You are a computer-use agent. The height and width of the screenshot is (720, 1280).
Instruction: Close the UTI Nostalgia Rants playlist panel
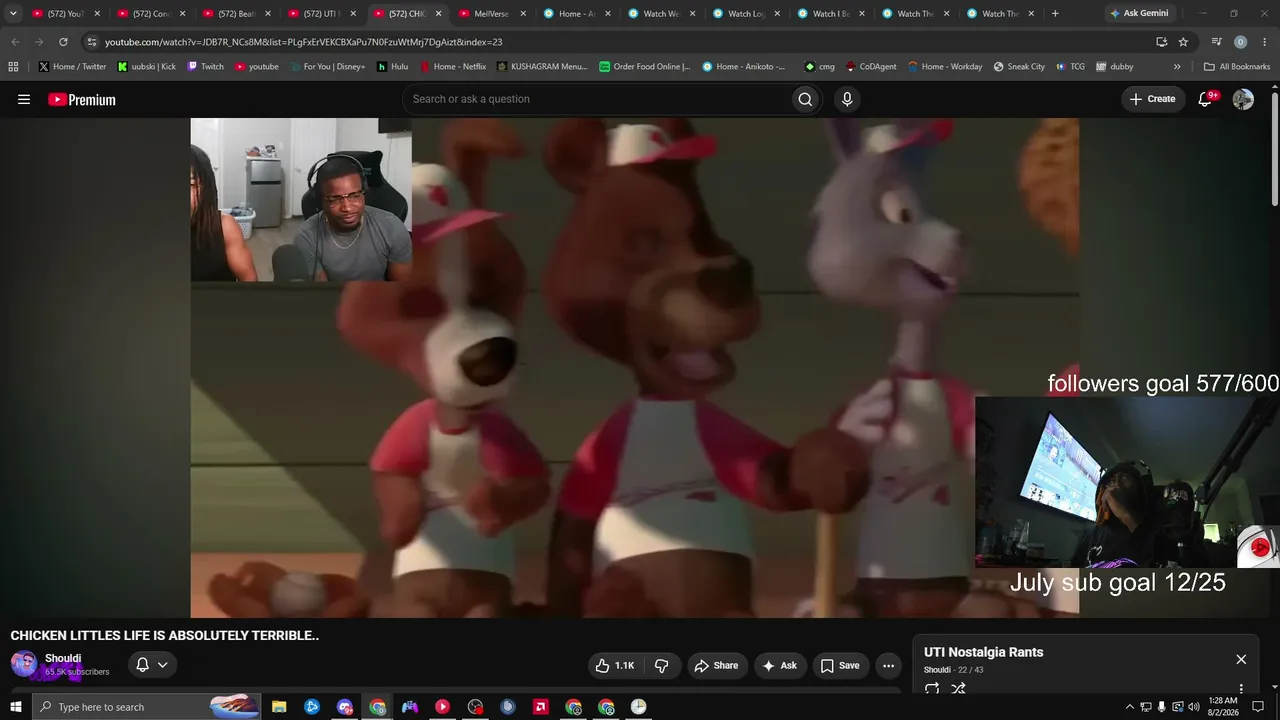tap(1241, 659)
